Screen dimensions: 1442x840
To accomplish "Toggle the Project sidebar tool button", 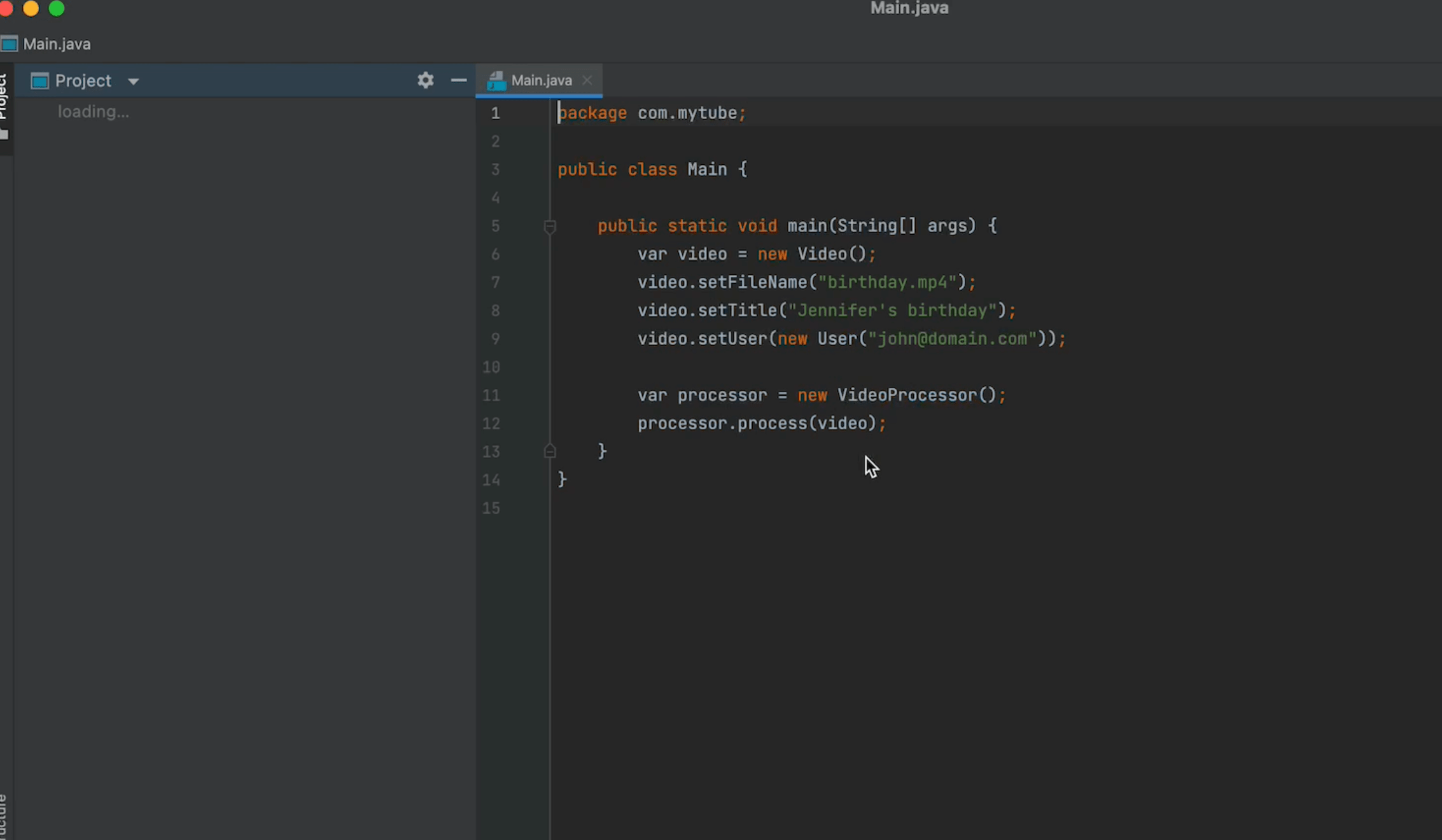I will click(x=4, y=97).
